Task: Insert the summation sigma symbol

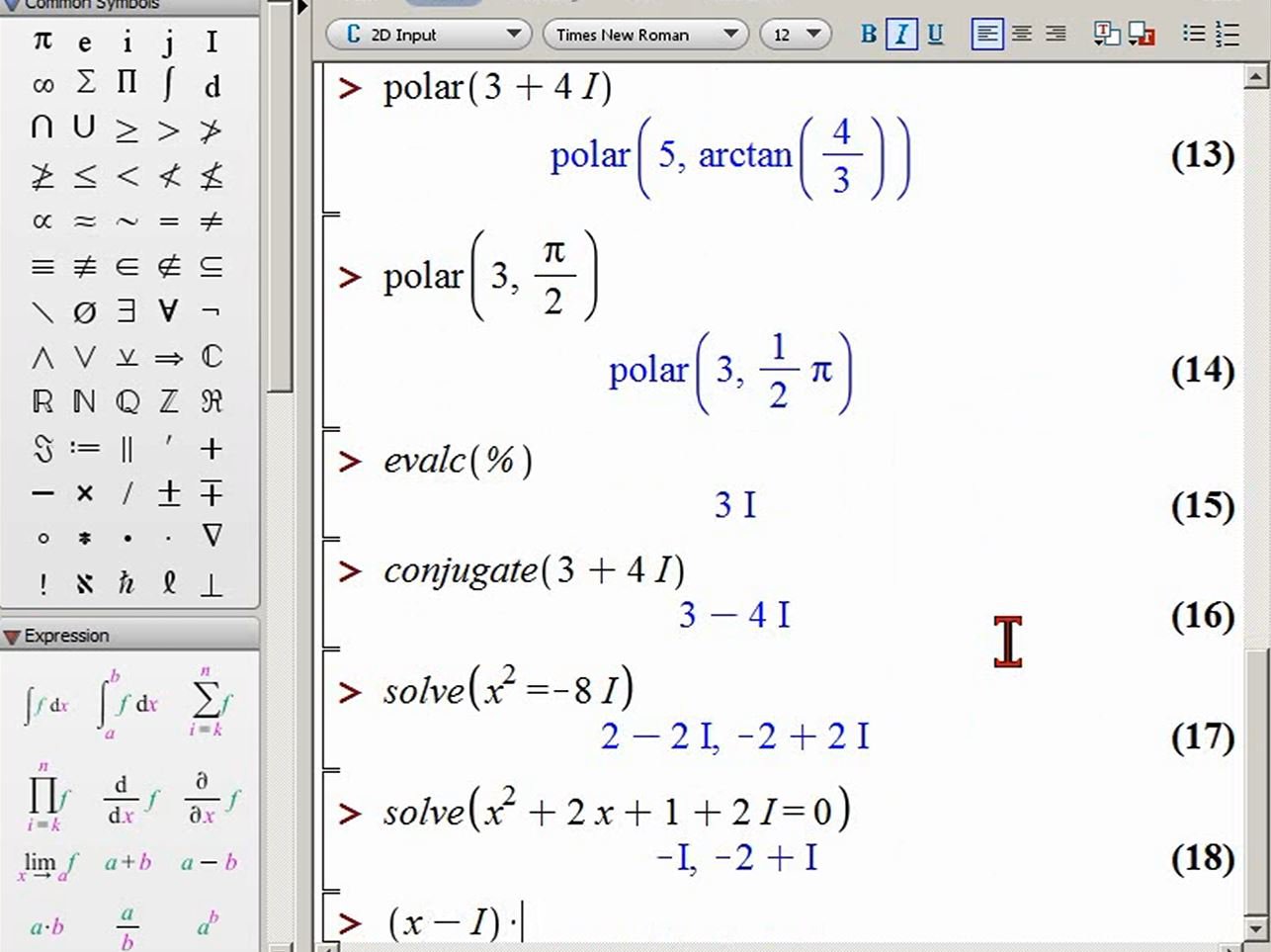Action: point(85,83)
